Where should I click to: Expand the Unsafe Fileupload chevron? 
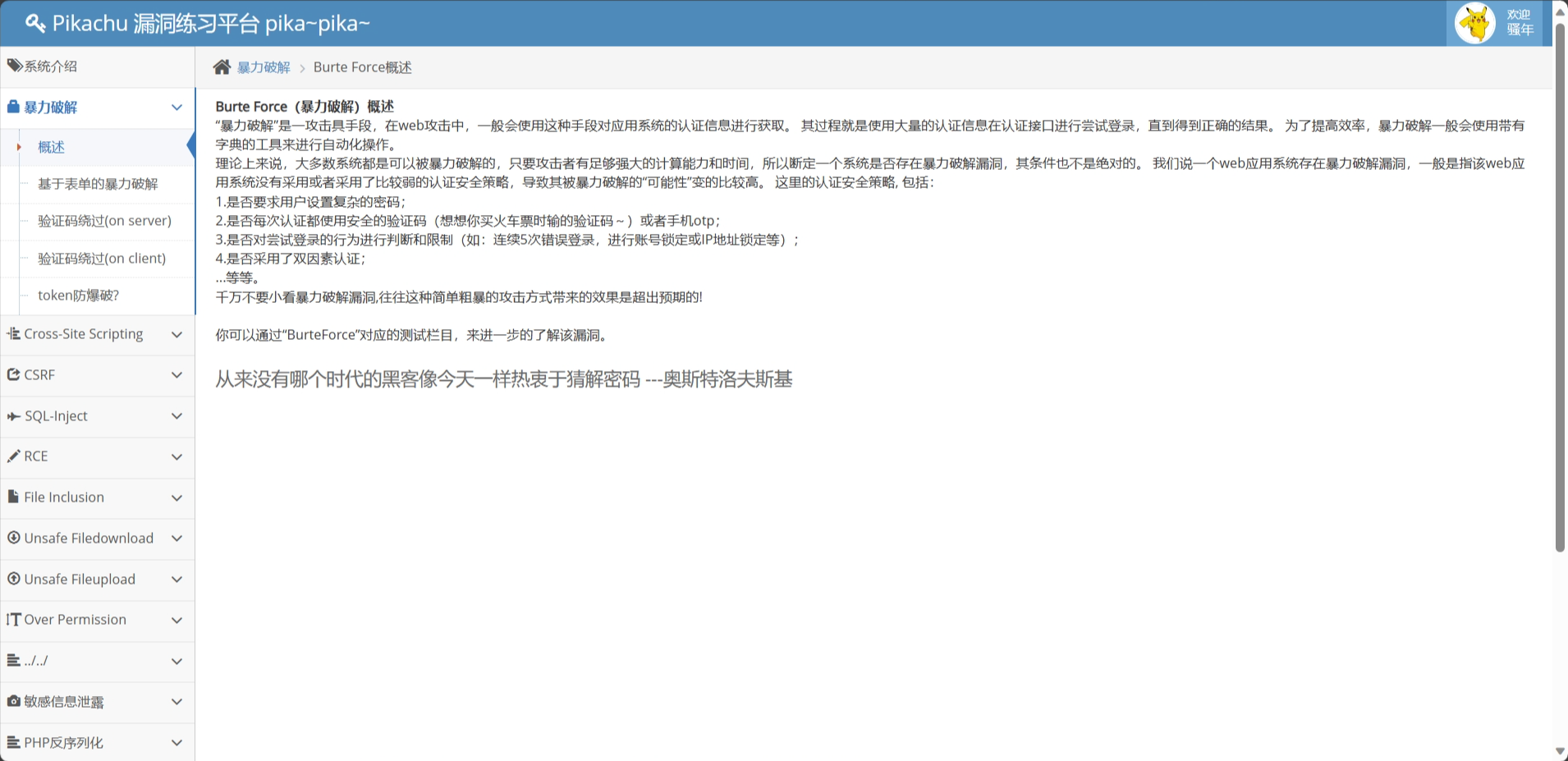pos(177,580)
